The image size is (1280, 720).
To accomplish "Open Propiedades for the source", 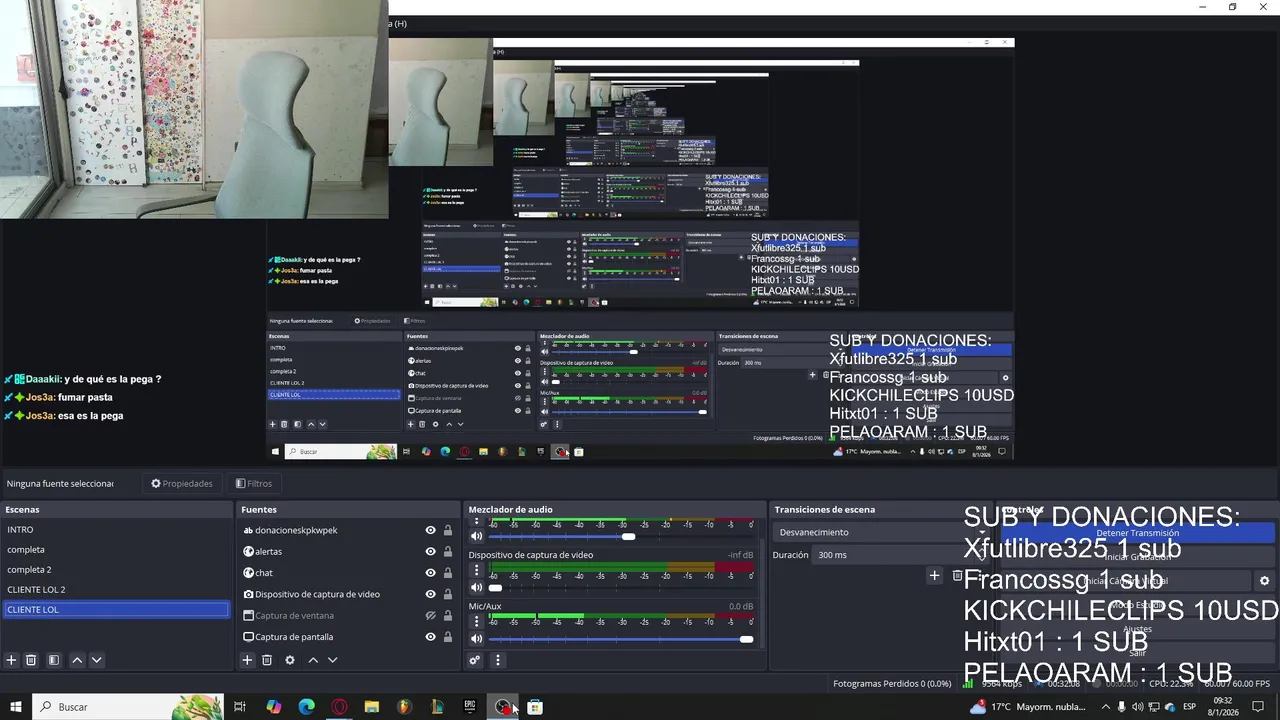I will point(182,483).
